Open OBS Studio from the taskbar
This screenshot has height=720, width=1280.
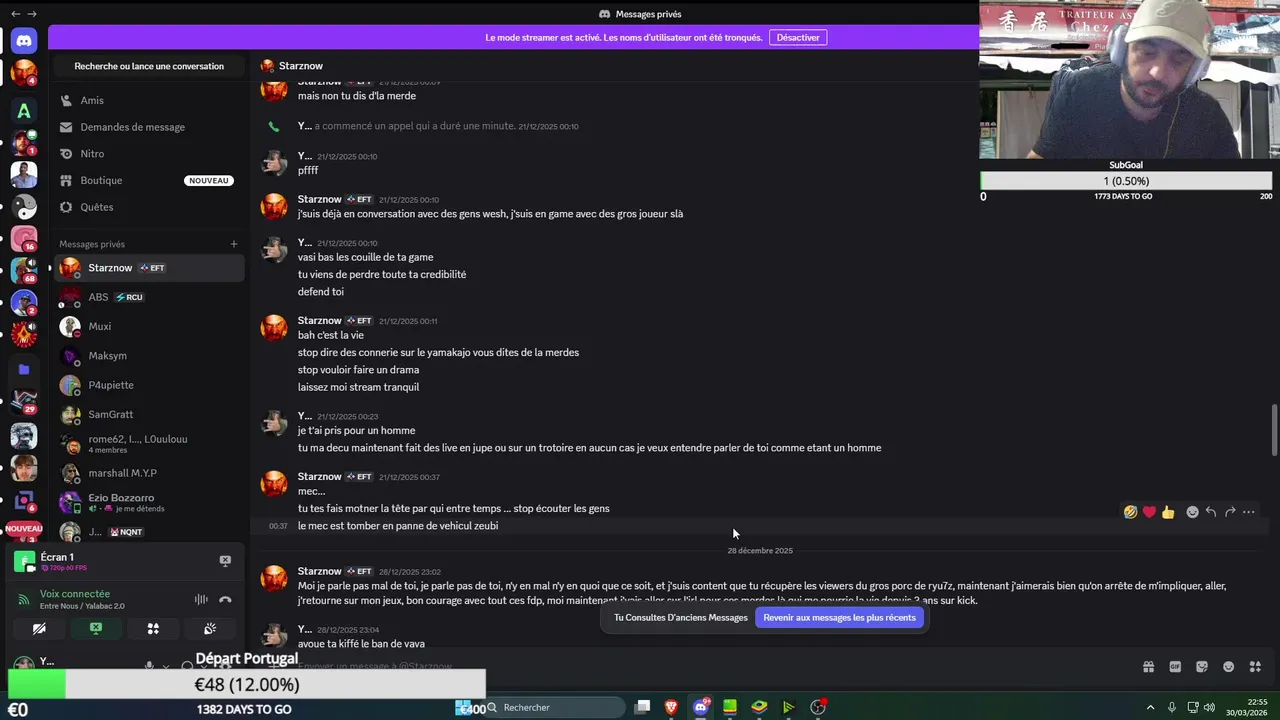[818, 707]
